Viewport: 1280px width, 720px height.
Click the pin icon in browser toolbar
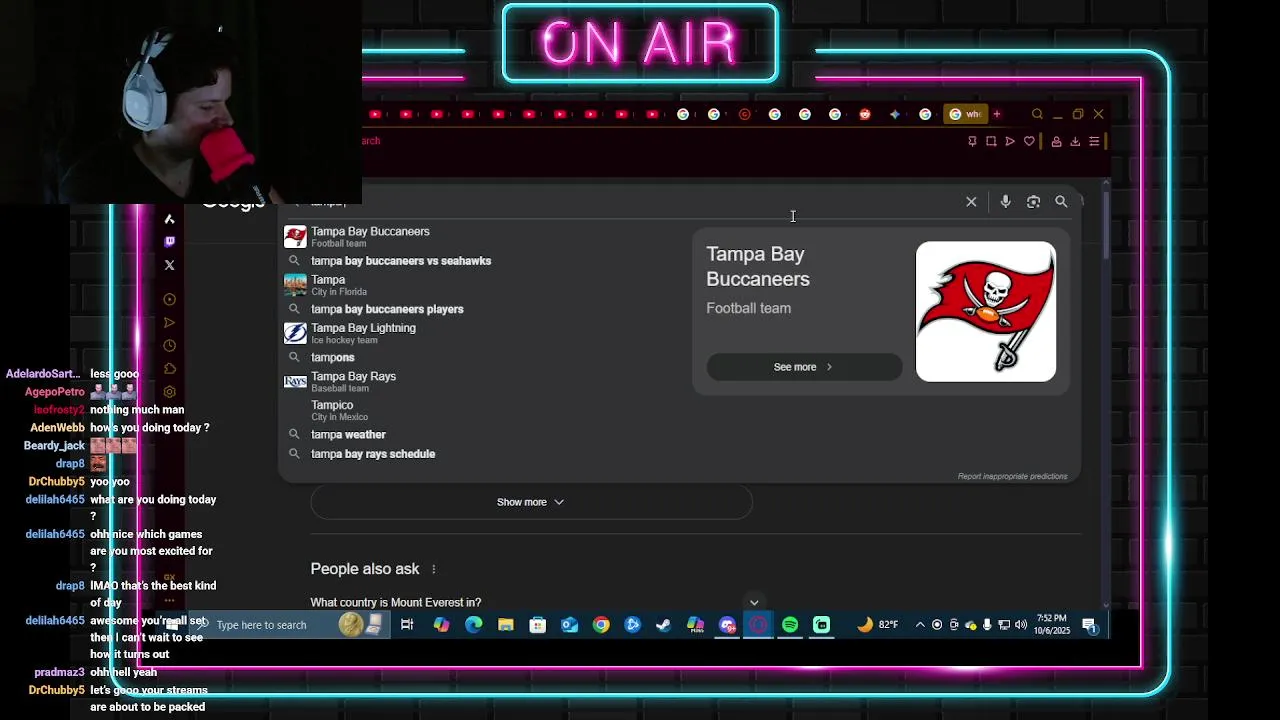(x=972, y=141)
